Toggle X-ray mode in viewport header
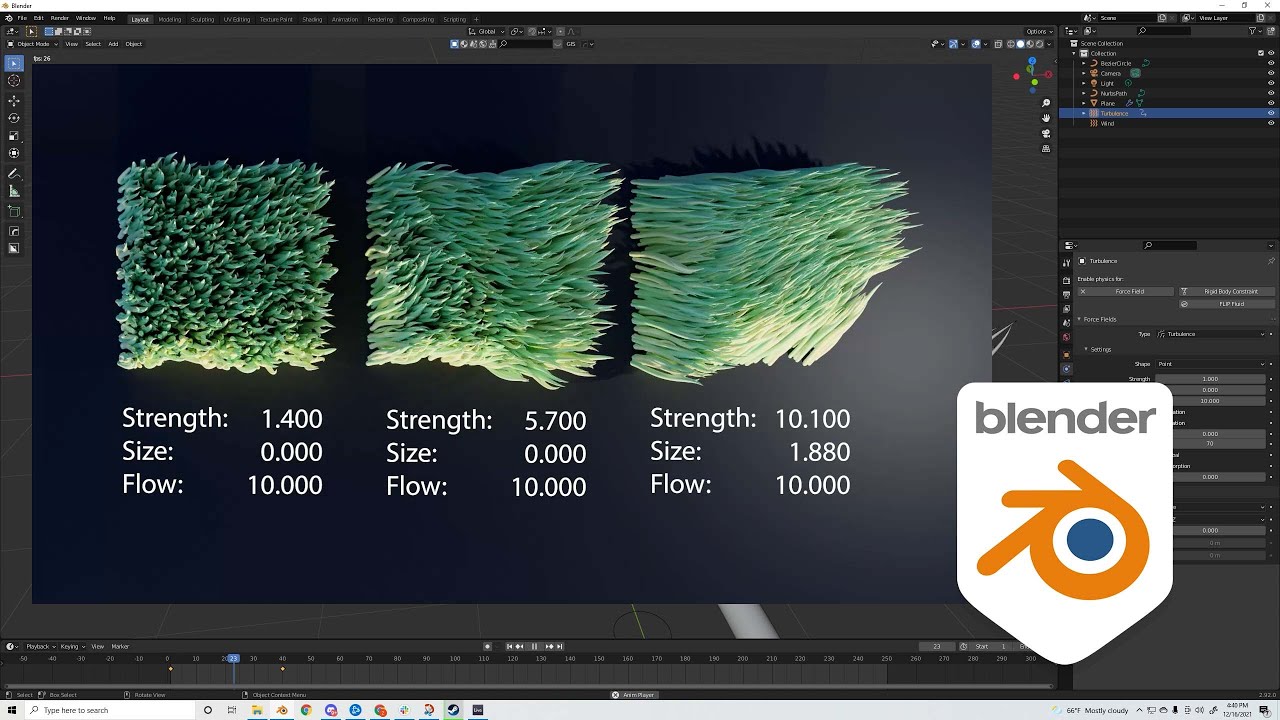 click(997, 44)
